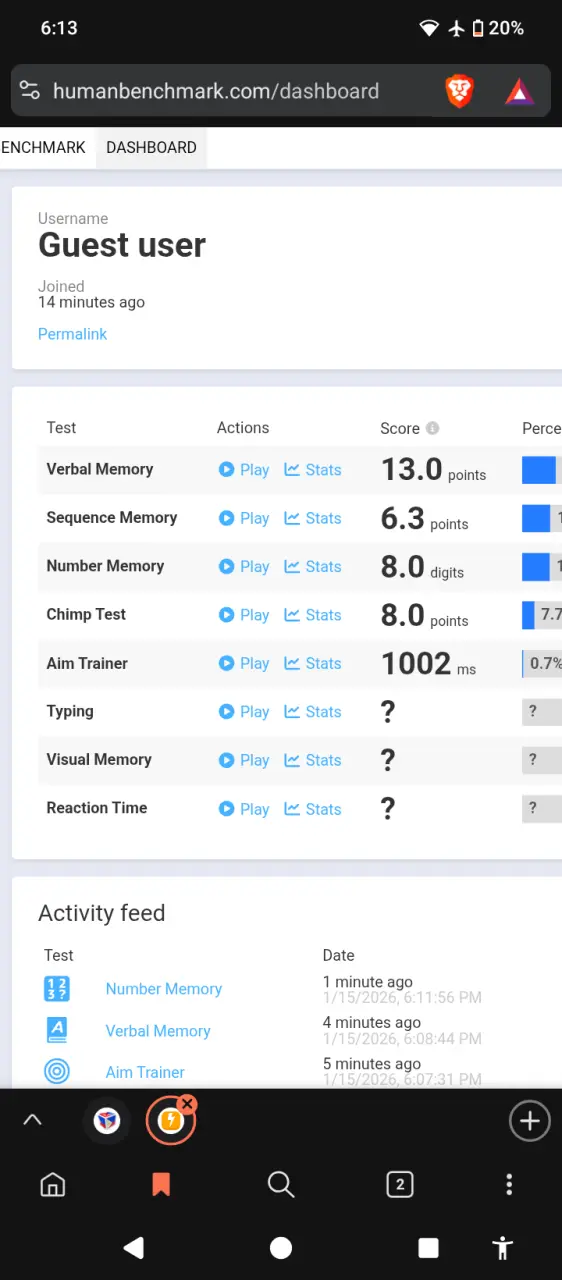Screen dimensions: 562x1280
Task: Tap the Aim Trainer target icon
Action: tap(57, 1072)
